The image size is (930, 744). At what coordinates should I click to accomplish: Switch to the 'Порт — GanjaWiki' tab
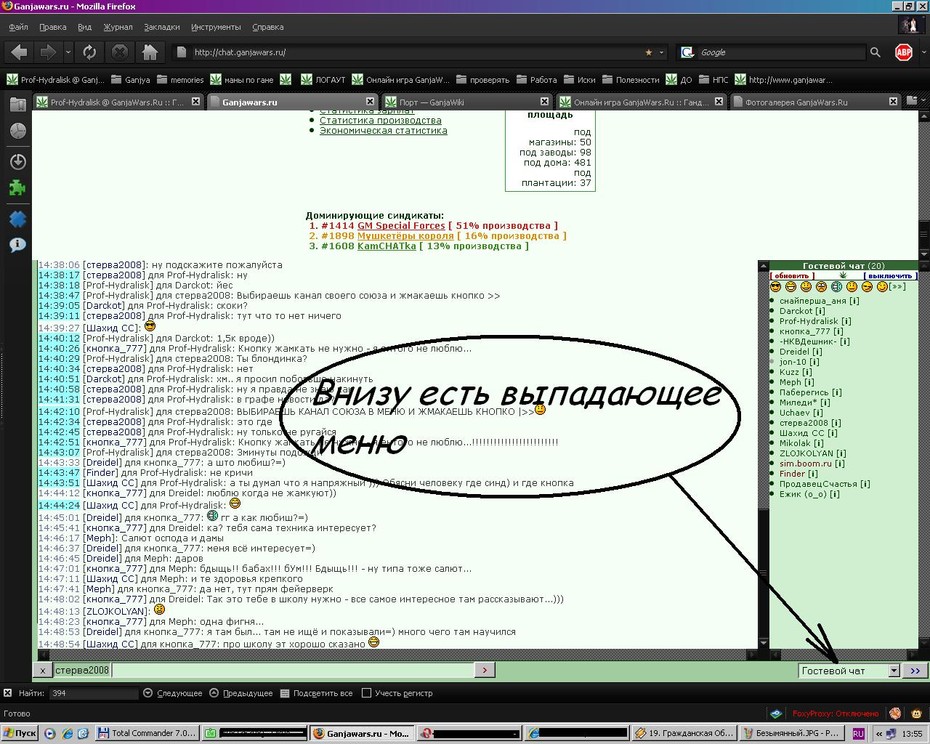466,102
